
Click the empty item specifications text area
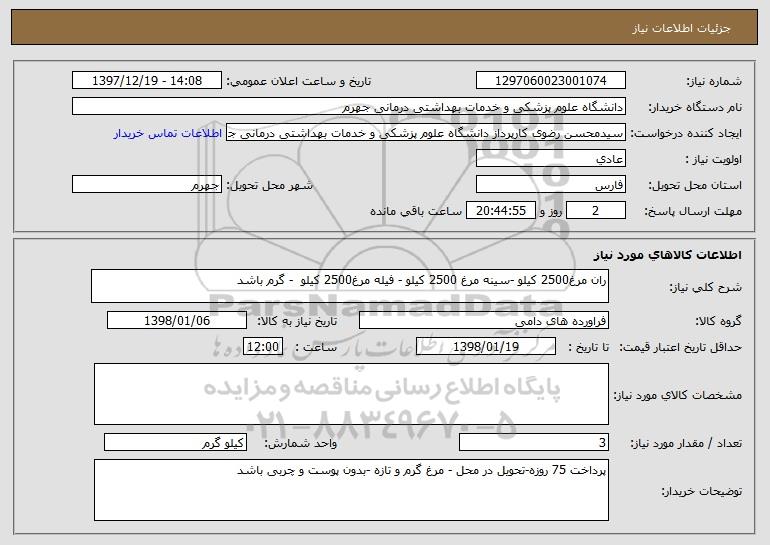(351, 394)
